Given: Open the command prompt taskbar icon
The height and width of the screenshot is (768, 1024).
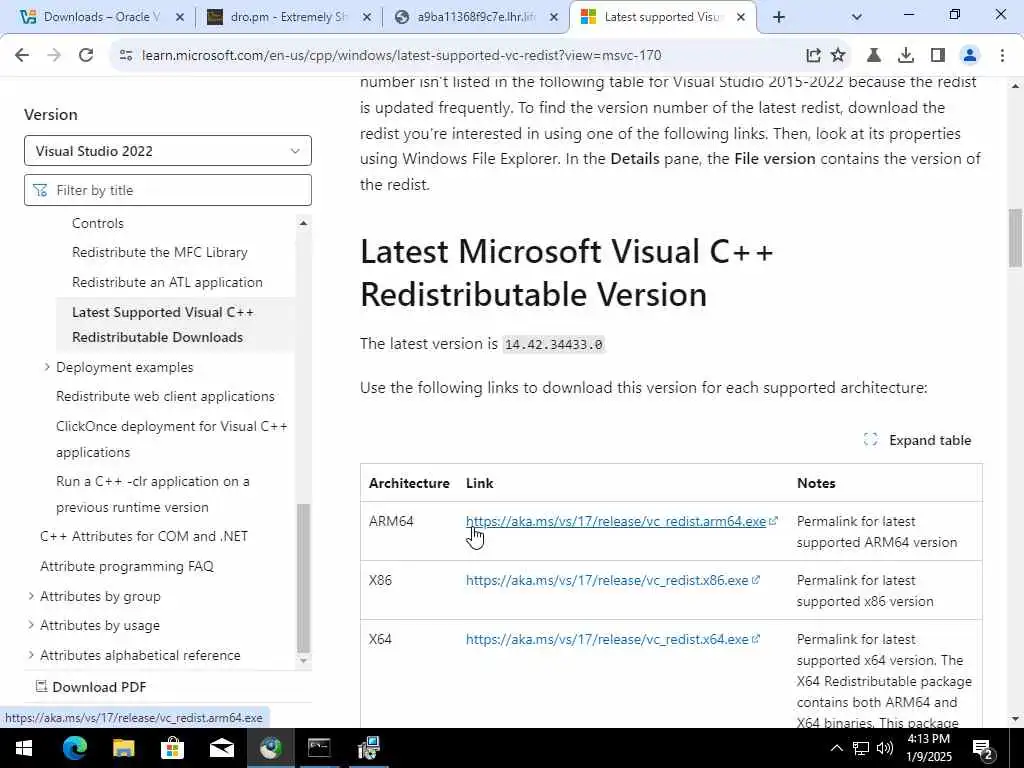Looking at the screenshot, I should [319, 748].
